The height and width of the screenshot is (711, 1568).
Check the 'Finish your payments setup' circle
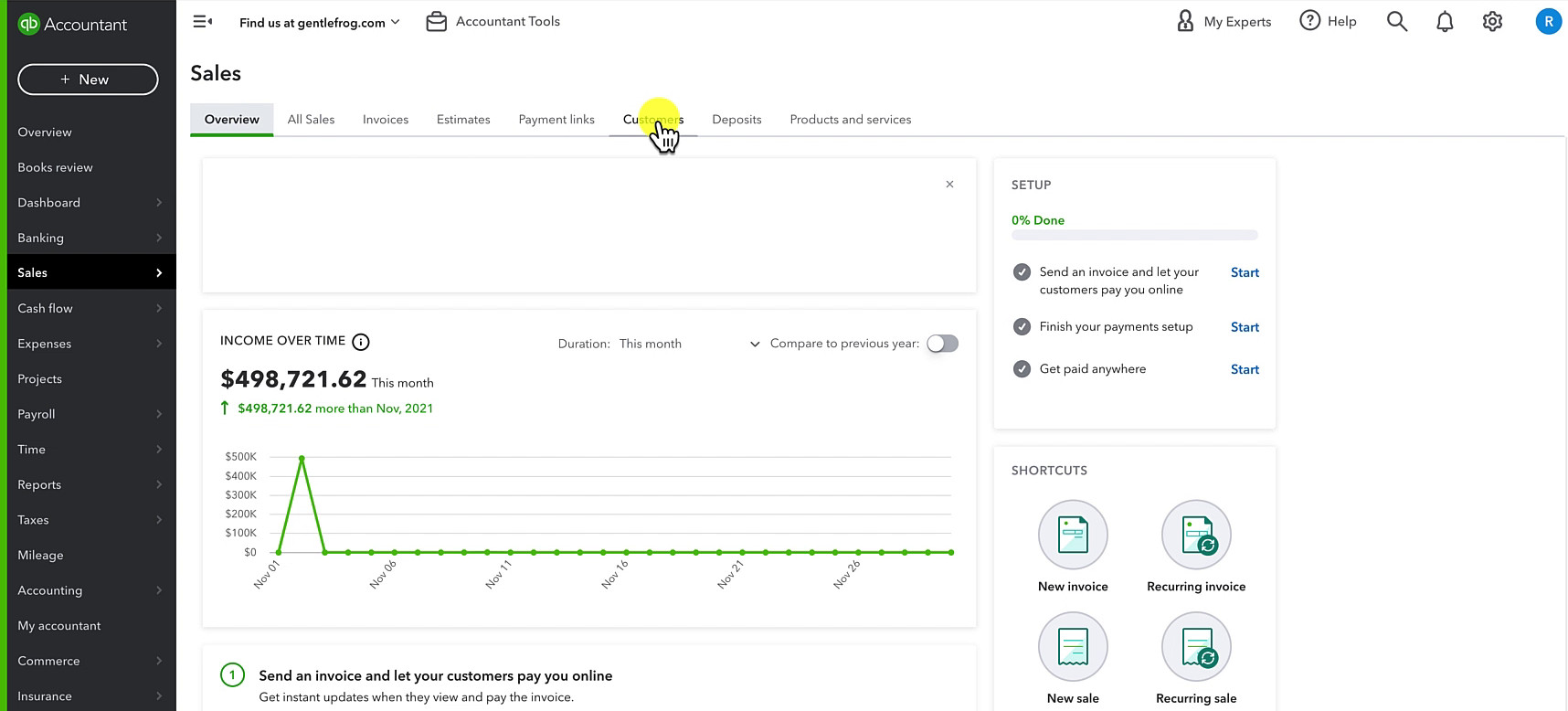pyautogui.click(x=1022, y=327)
